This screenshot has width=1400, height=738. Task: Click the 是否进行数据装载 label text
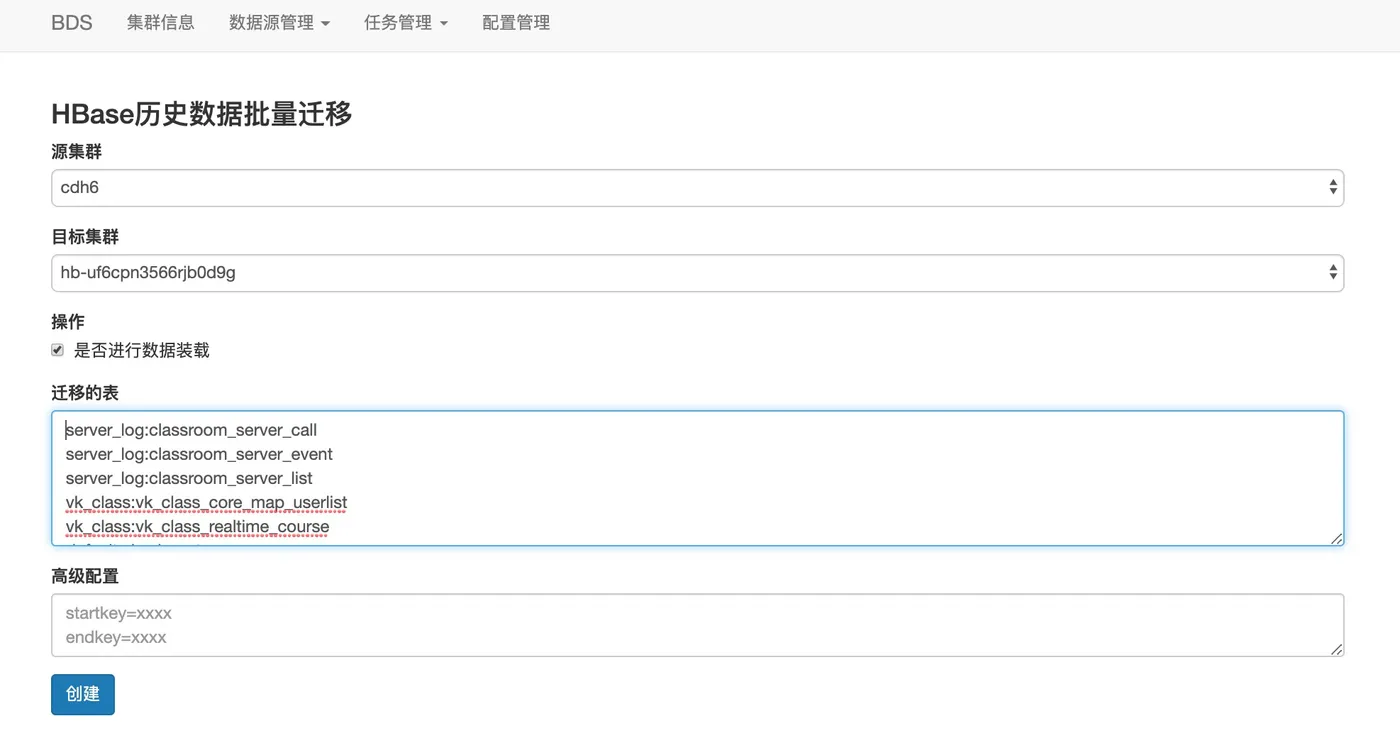[142, 350]
